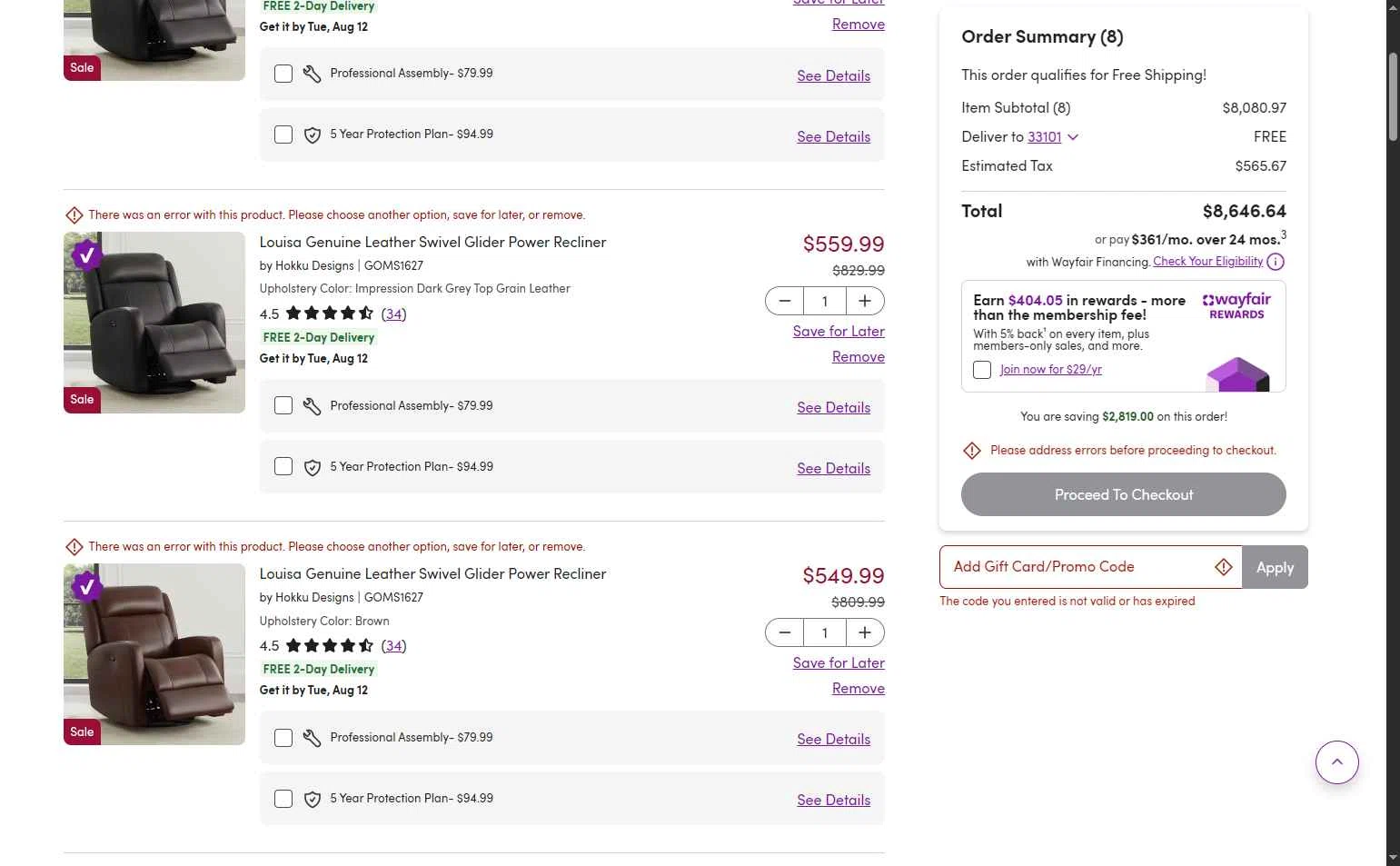Check 5 Year Protection Plan for Dark Grey recliner
The height and width of the screenshot is (866, 1400).
pyautogui.click(x=283, y=467)
